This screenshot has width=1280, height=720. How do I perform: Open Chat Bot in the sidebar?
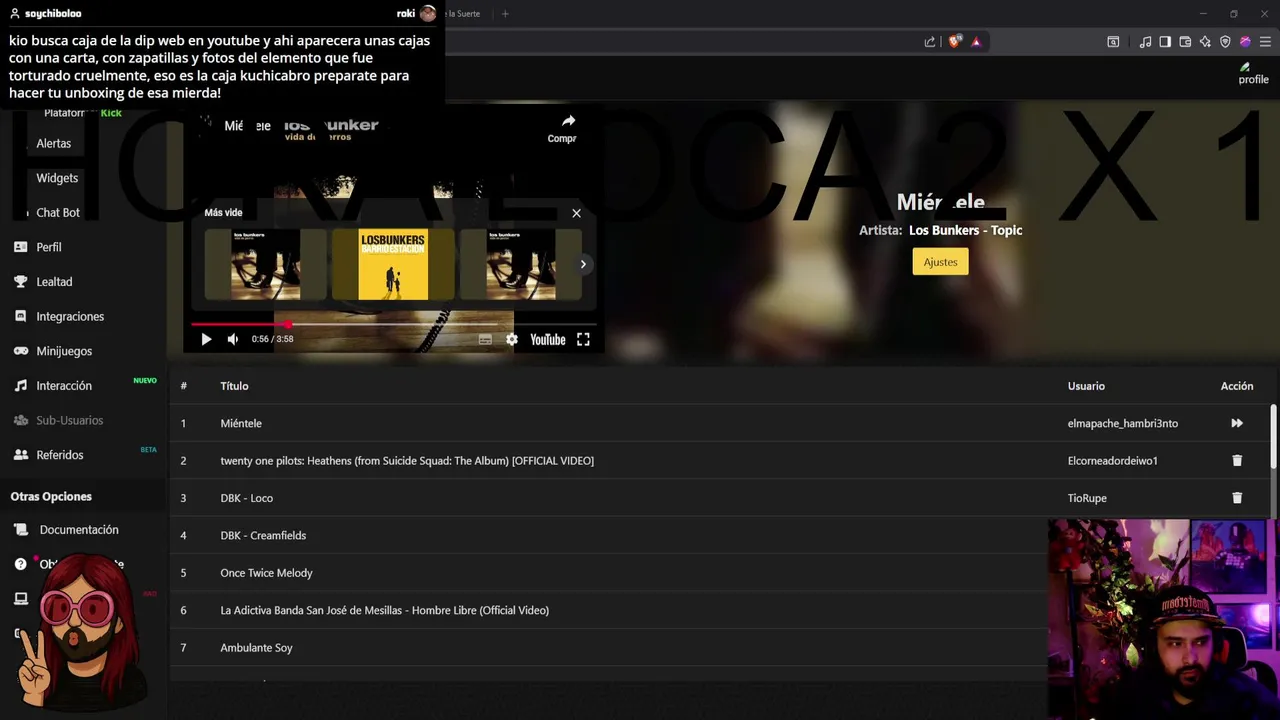coord(58,212)
